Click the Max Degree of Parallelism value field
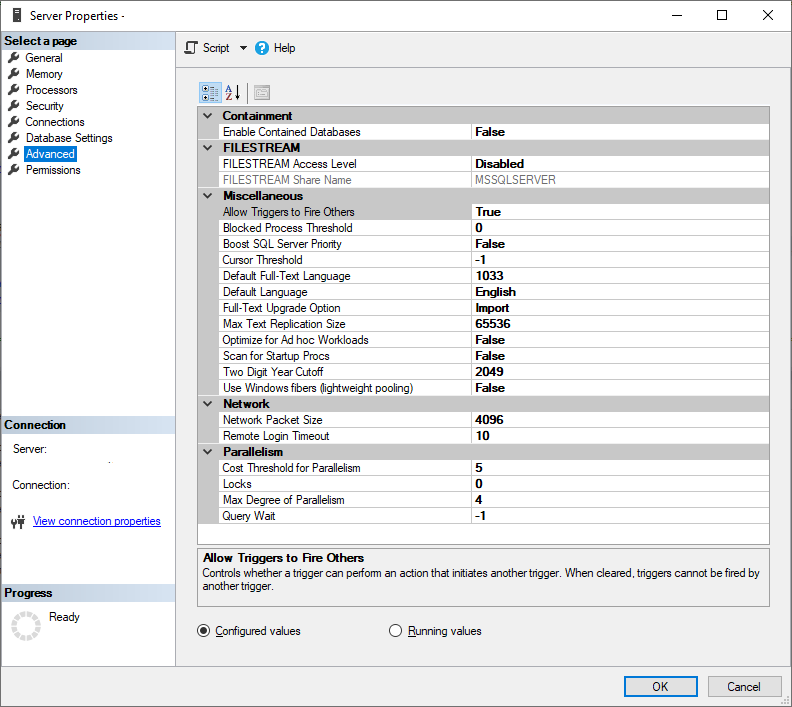Viewport: 792px width, 707px height. pos(620,500)
